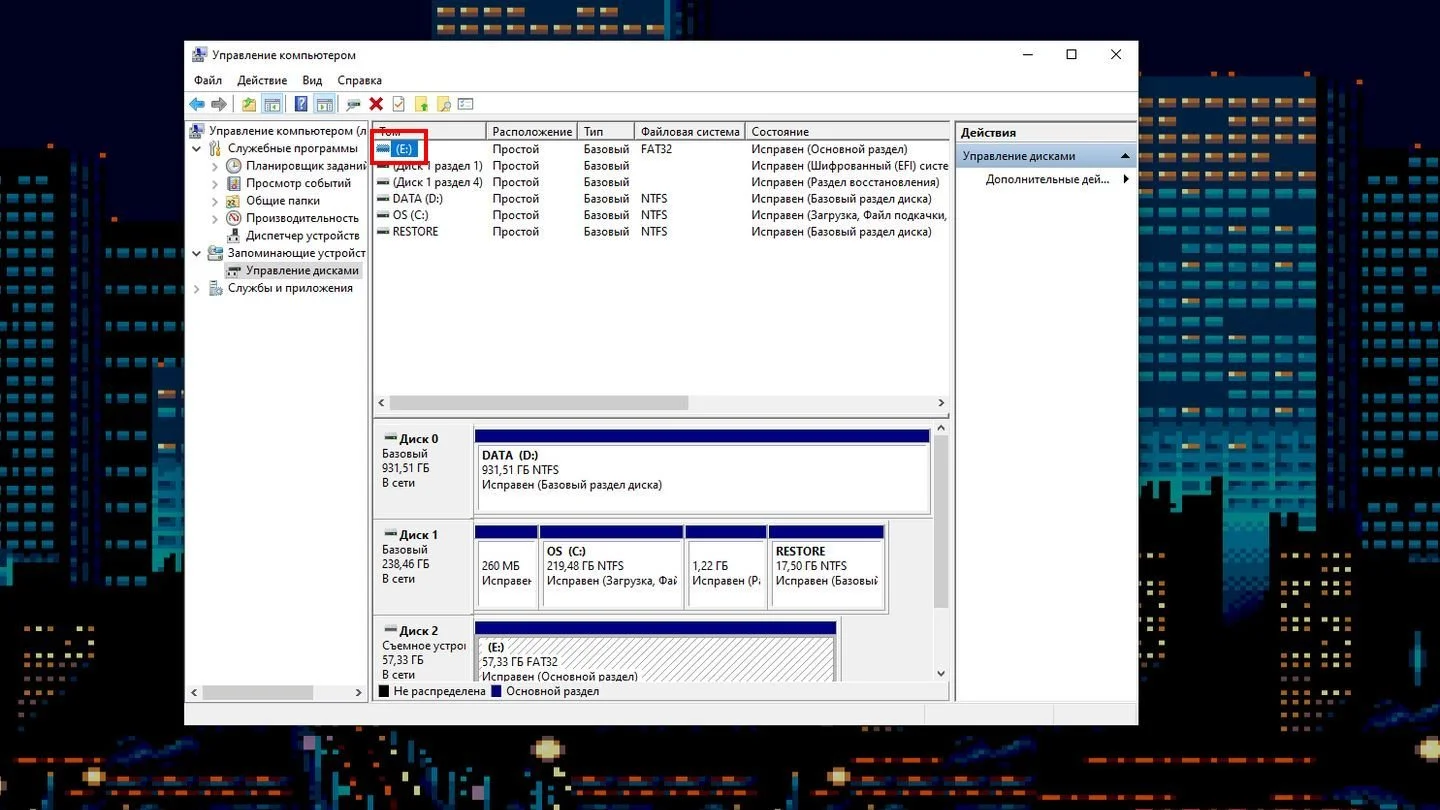Image resolution: width=1440 pixels, height=810 pixels.
Task: Select Диспетчер устройств in the tree
Action: pos(302,236)
